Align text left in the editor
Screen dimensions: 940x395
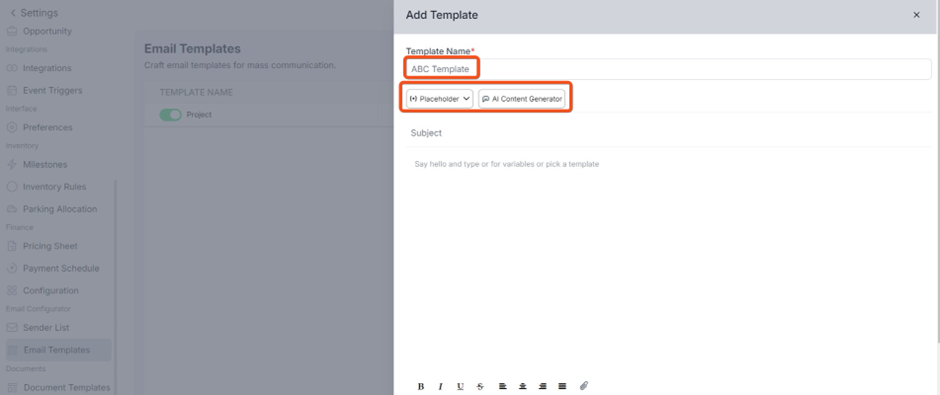click(x=503, y=387)
